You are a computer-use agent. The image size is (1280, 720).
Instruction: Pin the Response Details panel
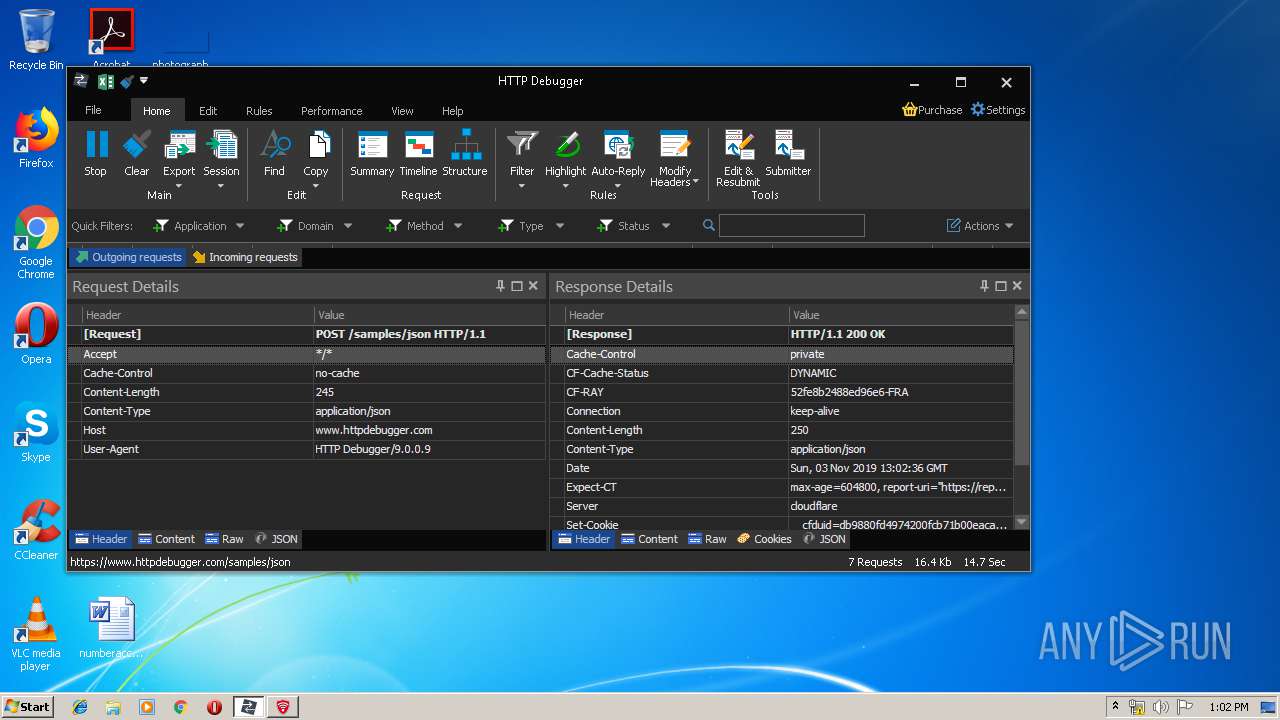(985, 286)
